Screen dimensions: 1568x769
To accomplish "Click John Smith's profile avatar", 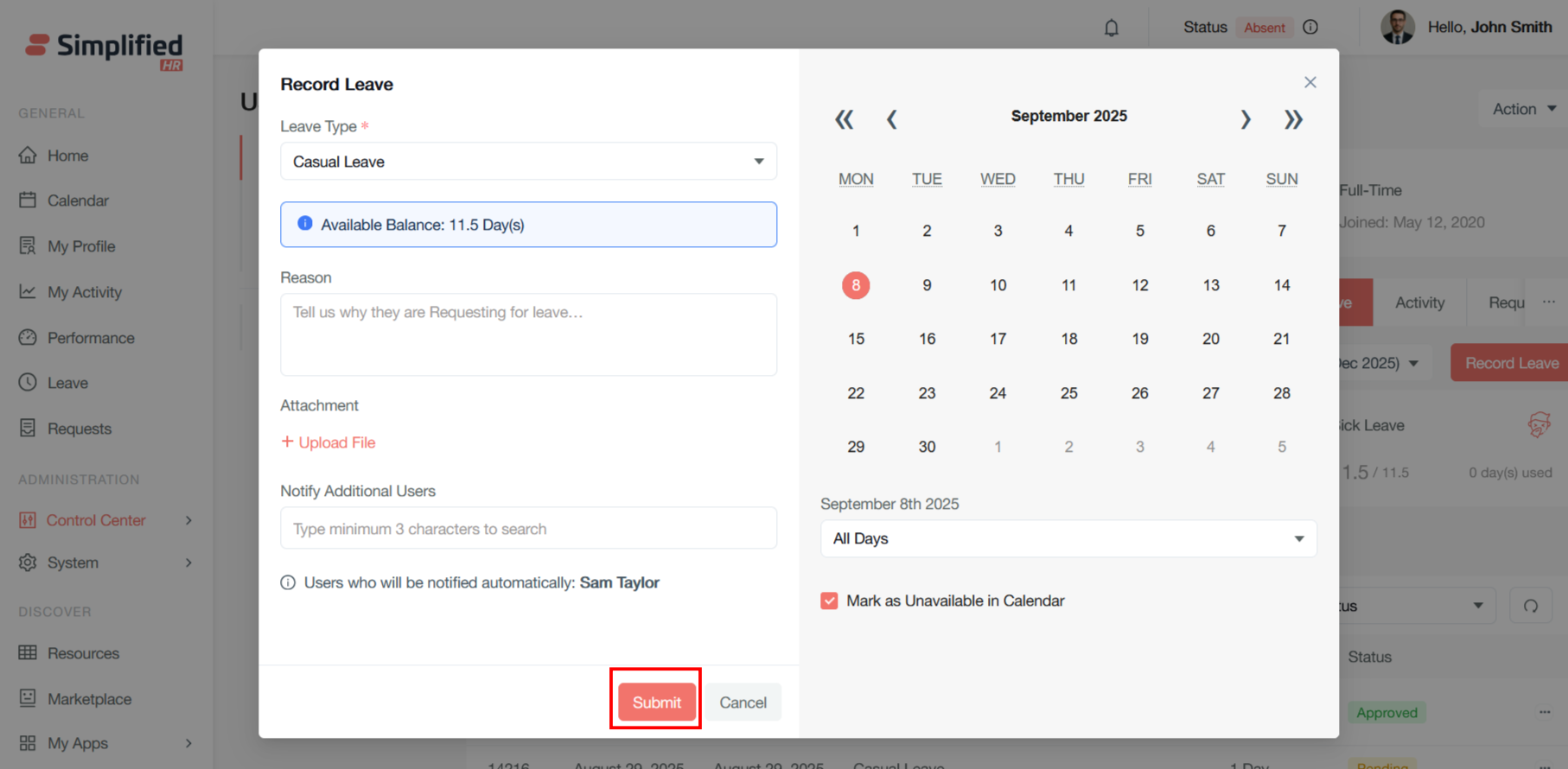I will click(1397, 28).
